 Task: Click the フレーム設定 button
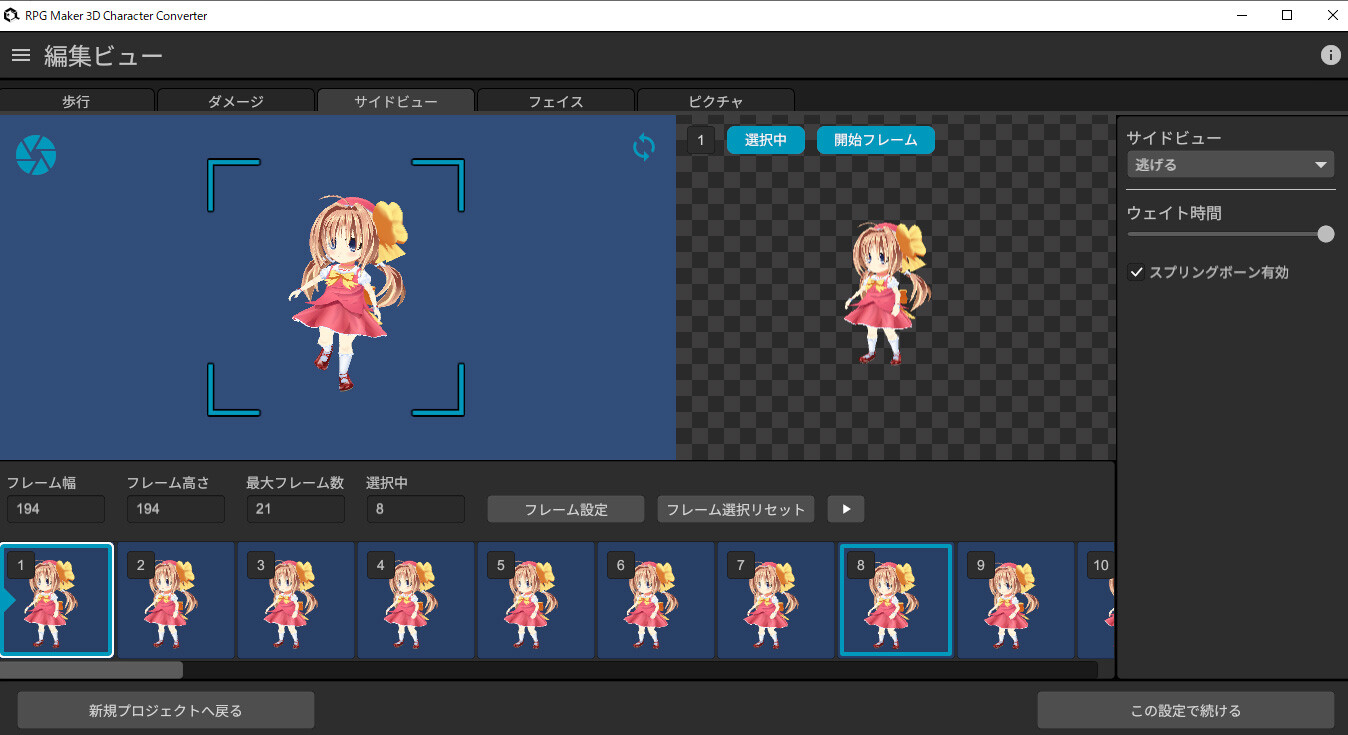(565, 508)
